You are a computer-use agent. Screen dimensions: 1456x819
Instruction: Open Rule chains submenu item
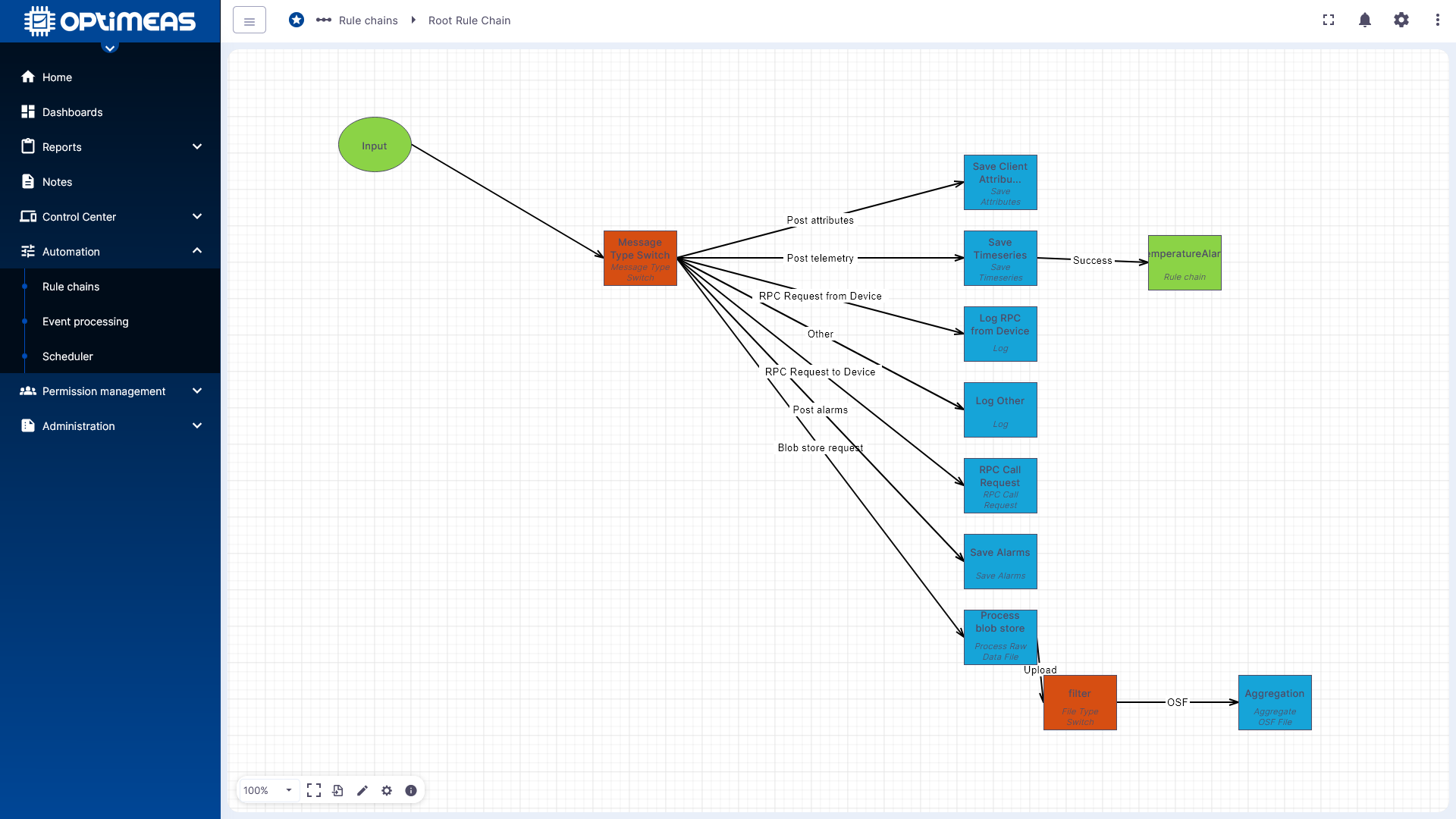[110, 286]
